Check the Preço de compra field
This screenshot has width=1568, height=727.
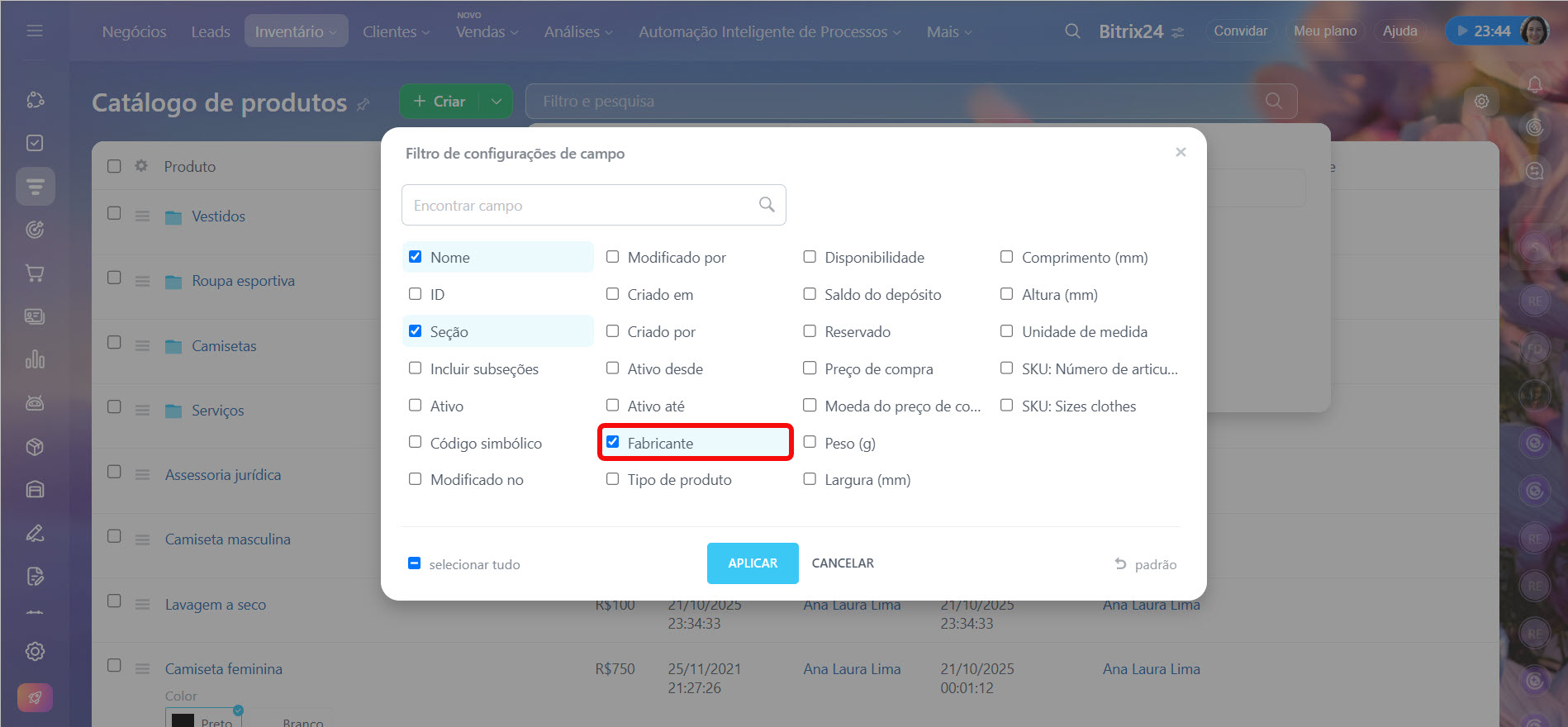[x=810, y=368]
